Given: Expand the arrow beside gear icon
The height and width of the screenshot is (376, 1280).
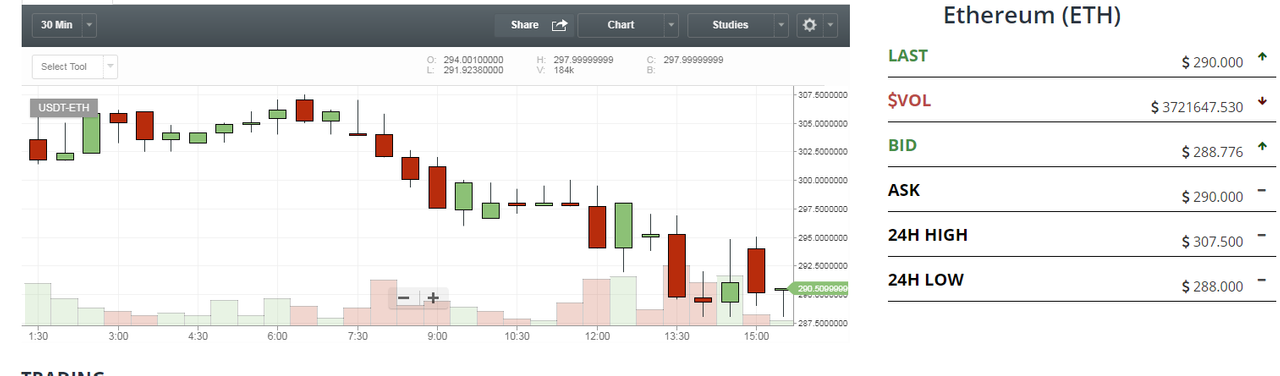Looking at the screenshot, I should click(x=830, y=25).
